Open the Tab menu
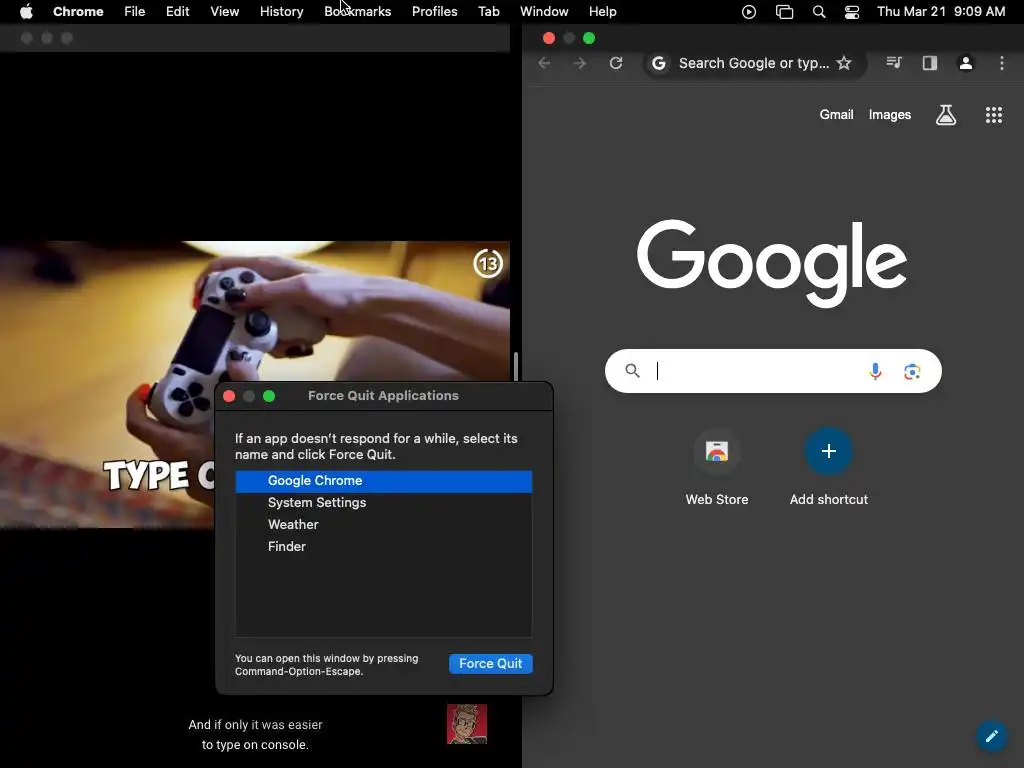 point(488,11)
